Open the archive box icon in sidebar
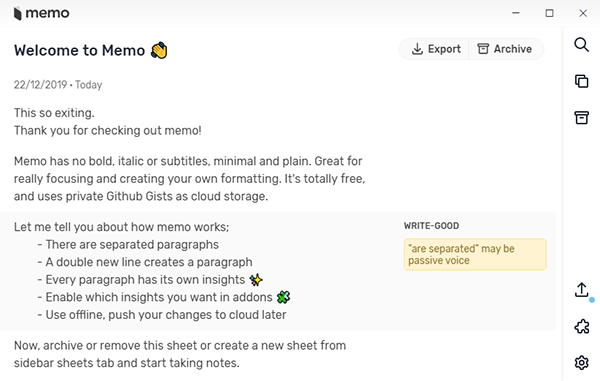The image size is (600, 381). click(581, 117)
